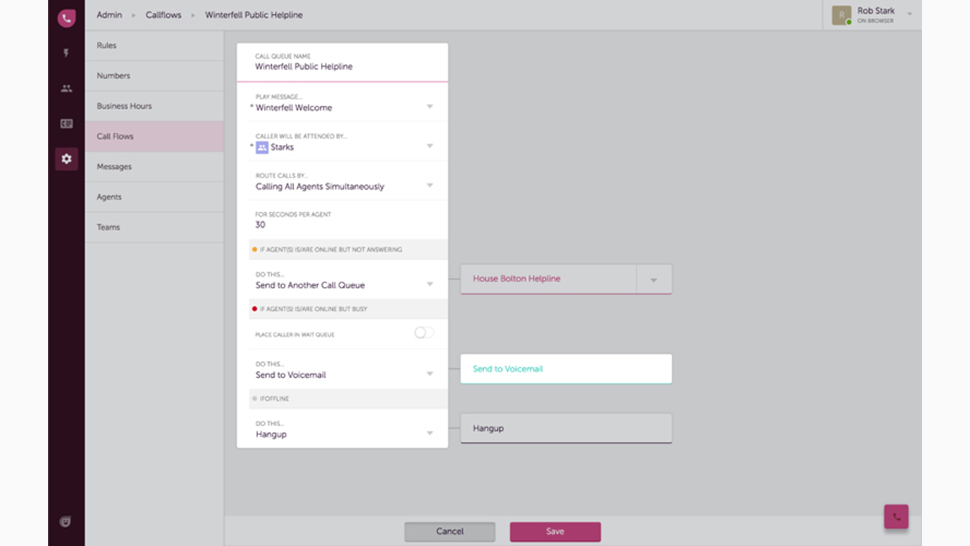This screenshot has height=546, width=970.
Task: Toggle Place Caller In Wait Queue switch
Action: 424,333
